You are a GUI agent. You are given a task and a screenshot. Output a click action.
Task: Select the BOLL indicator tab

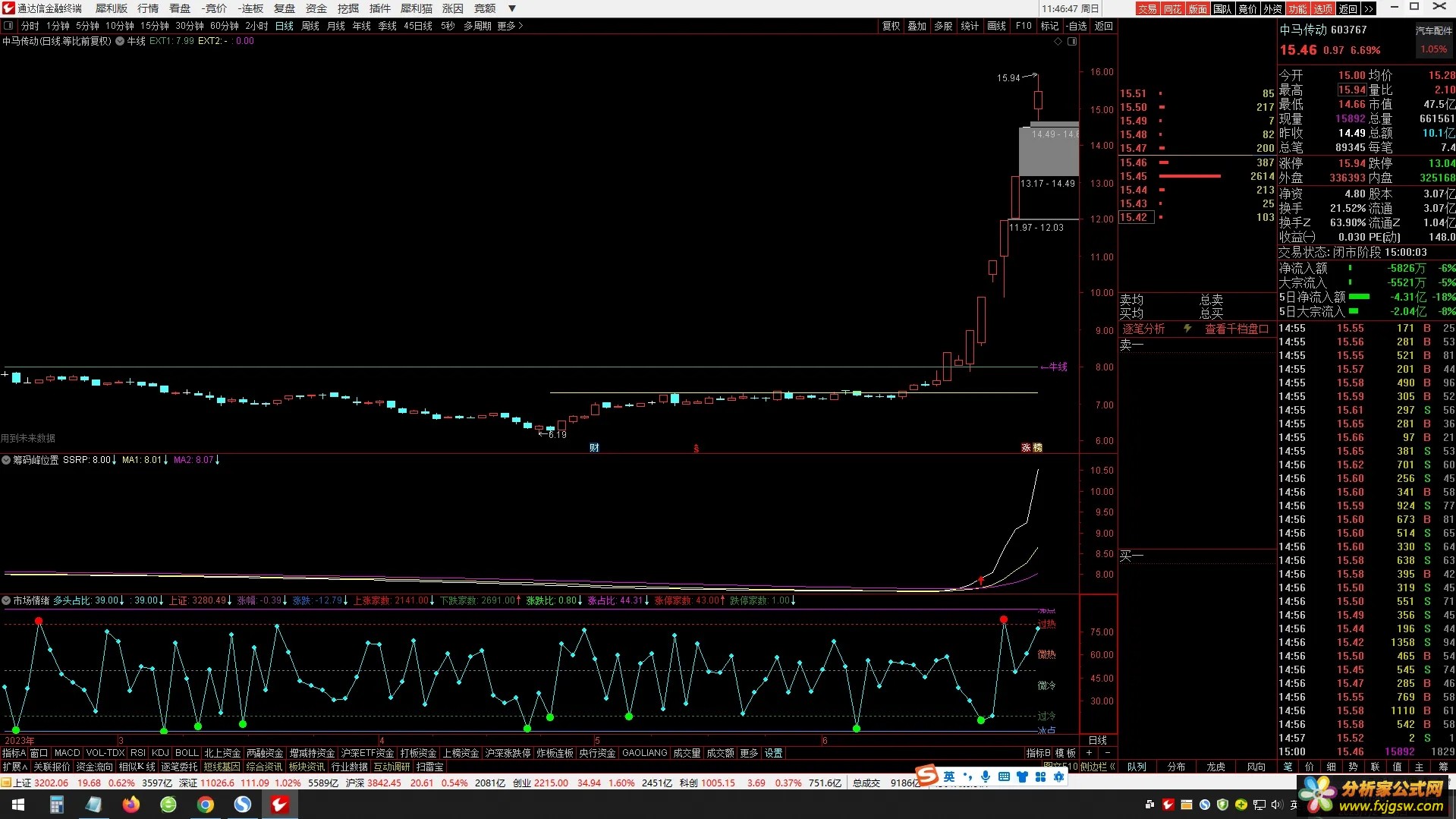[187, 753]
